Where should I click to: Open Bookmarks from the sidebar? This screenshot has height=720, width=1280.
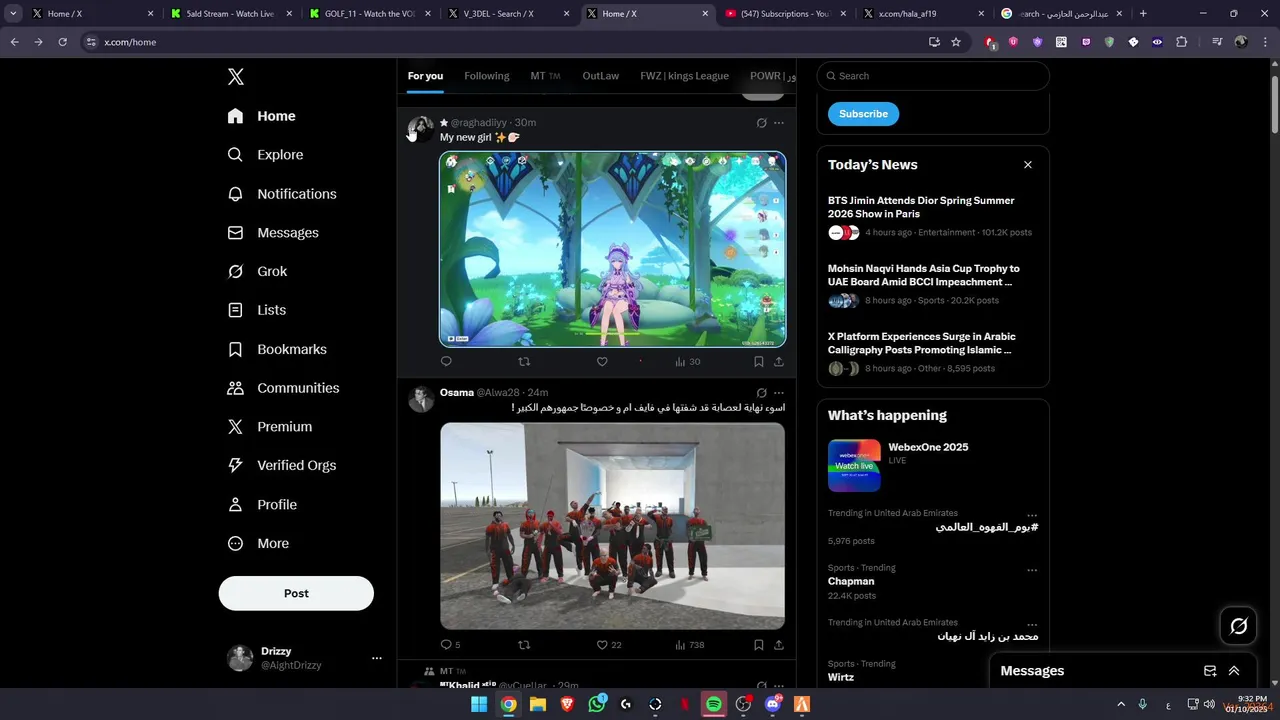[x=277, y=349]
